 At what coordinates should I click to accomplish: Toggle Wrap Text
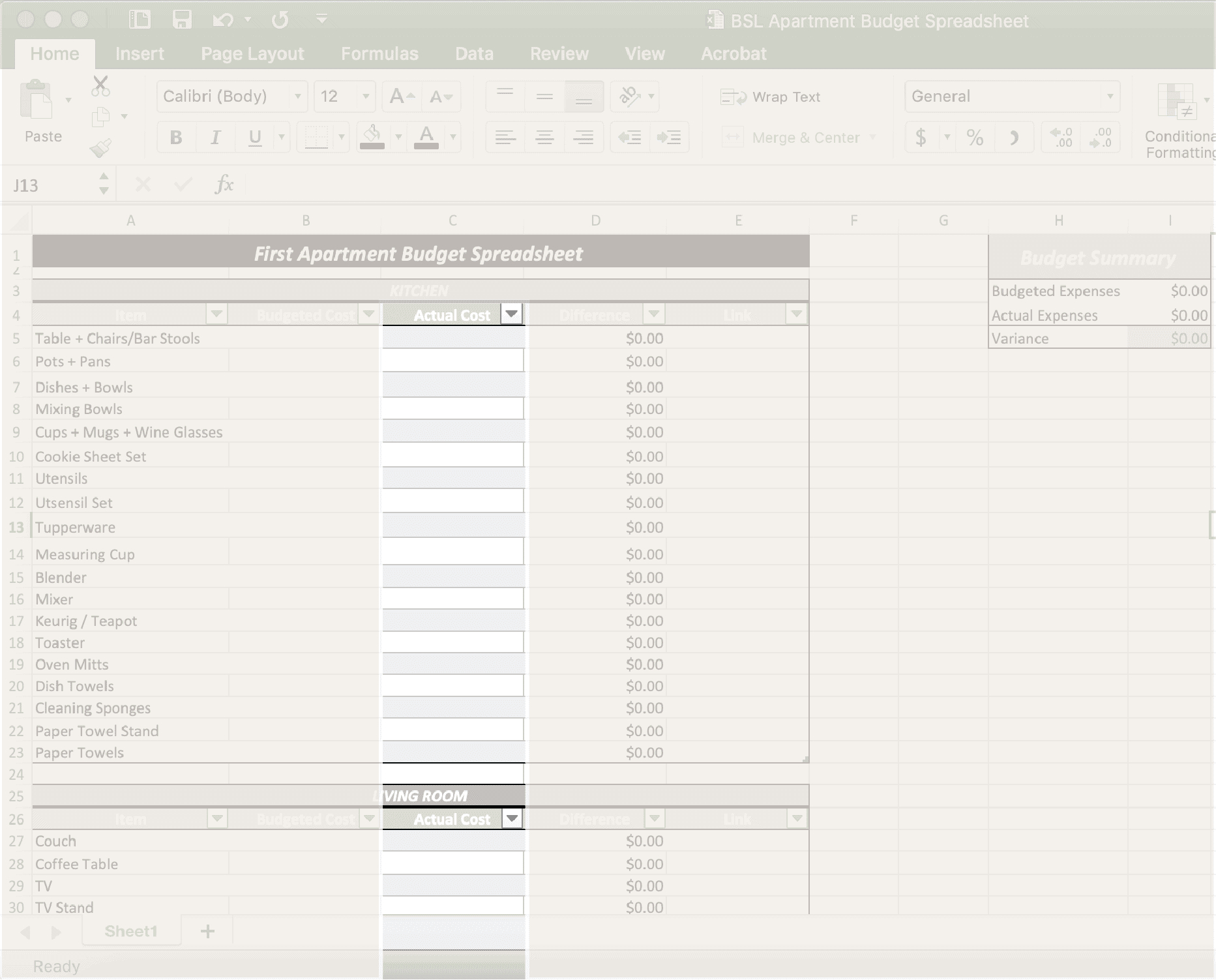coord(770,97)
